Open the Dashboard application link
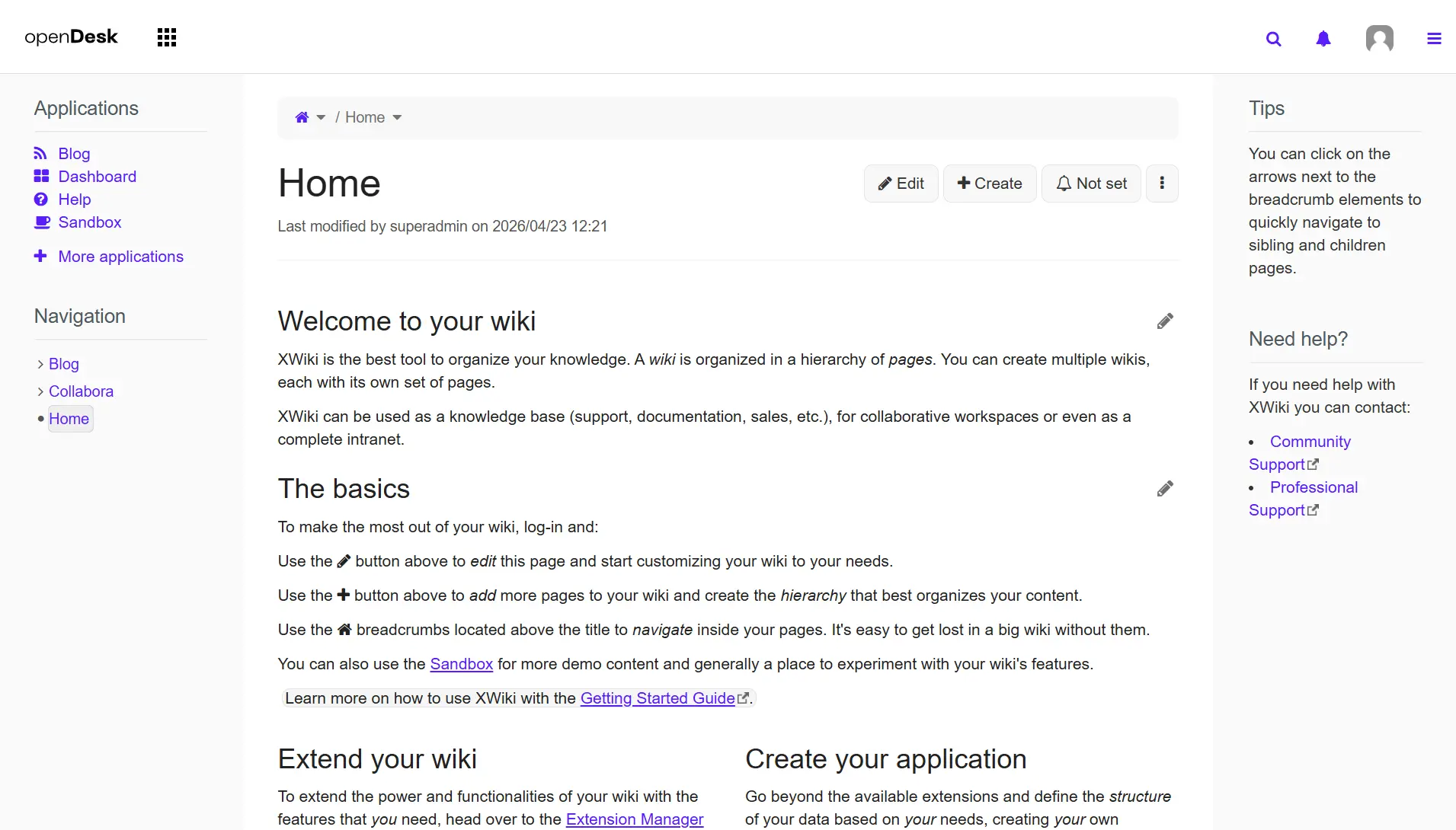This screenshot has width=1456, height=830. click(98, 177)
